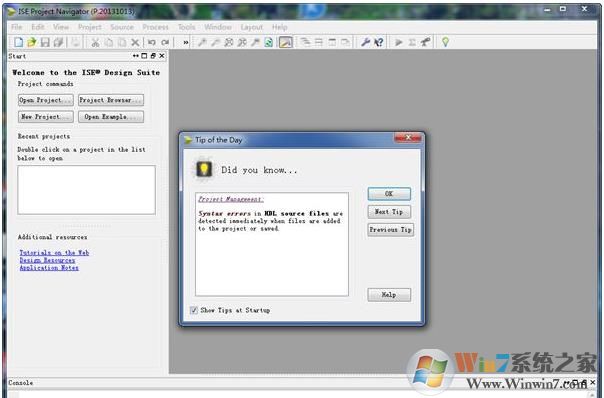Toggle the Start panel slide-out arrows
Screen dimensions: 604x398
tap(135, 56)
